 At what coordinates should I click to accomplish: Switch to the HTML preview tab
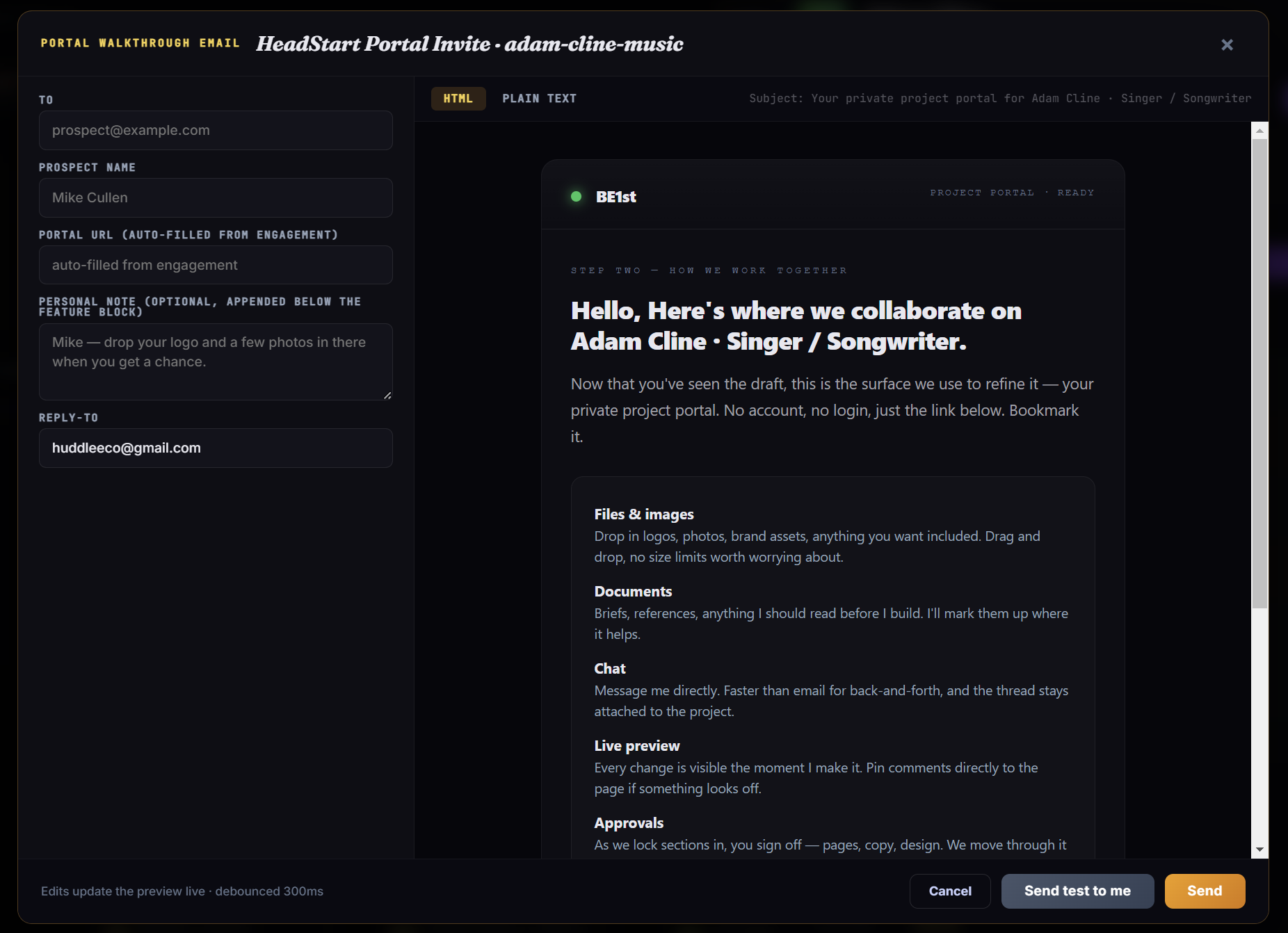tap(458, 99)
